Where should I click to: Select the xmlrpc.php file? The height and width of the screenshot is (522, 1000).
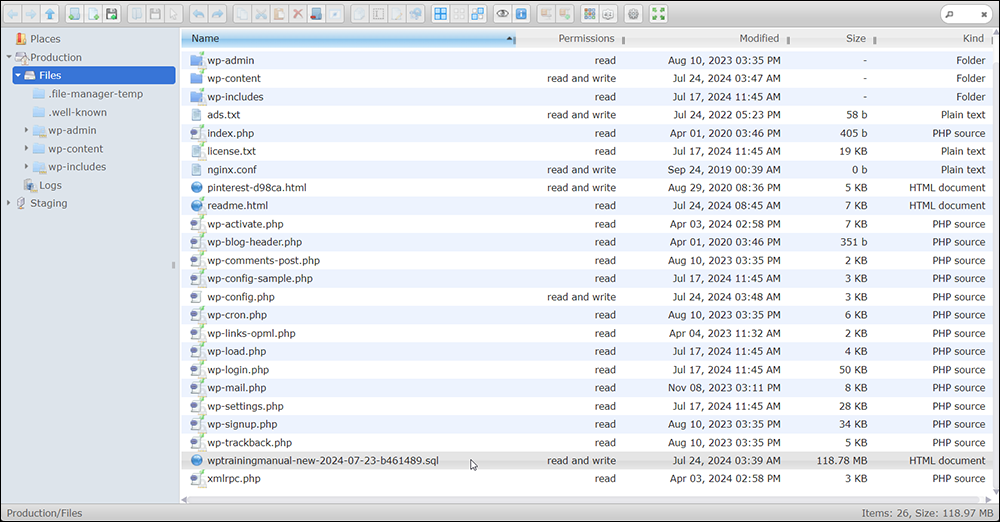587,479
